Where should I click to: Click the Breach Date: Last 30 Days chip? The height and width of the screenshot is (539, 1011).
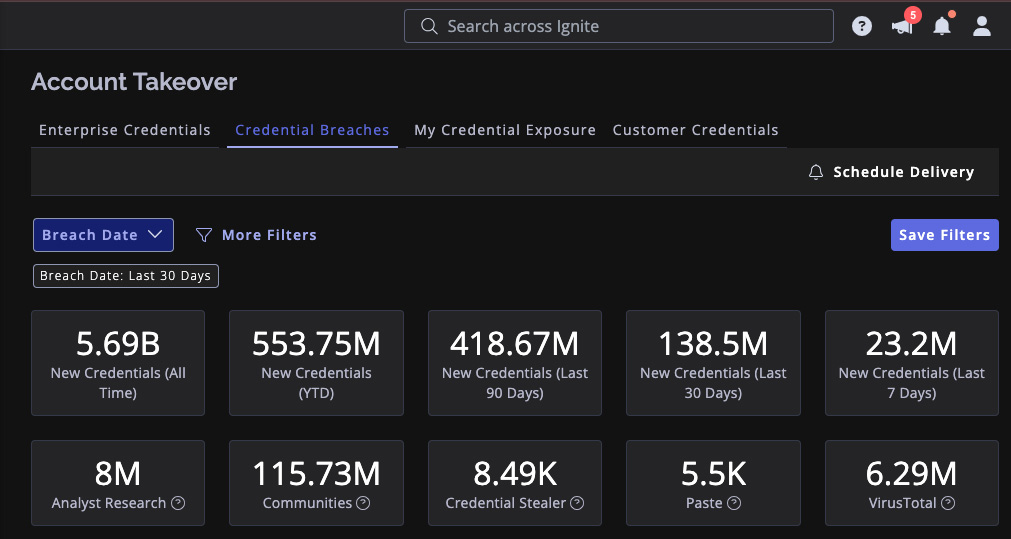pyautogui.click(x=126, y=276)
